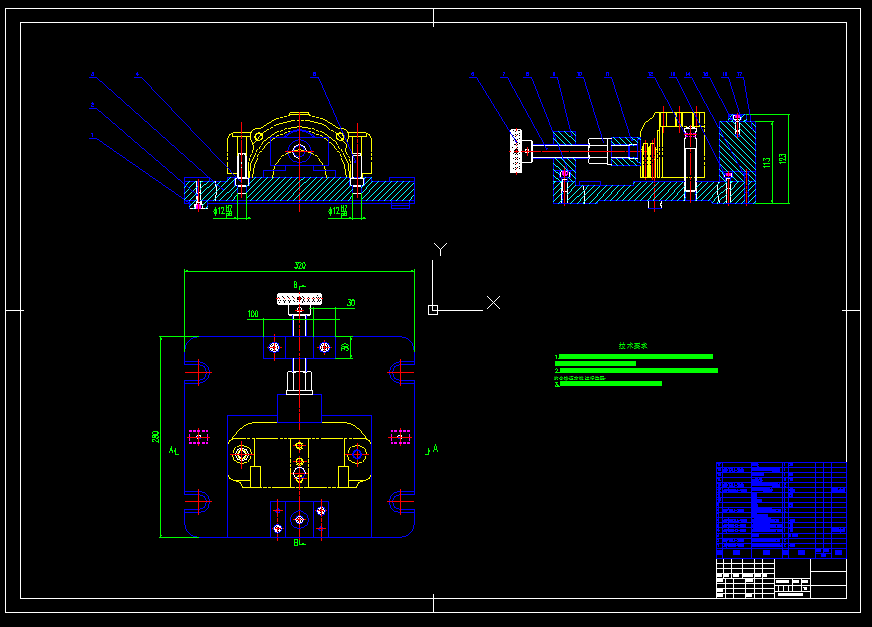Select the 113 vertical dimension in the section view
This screenshot has width=872, height=627.
pyautogui.click(x=767, y=162)
